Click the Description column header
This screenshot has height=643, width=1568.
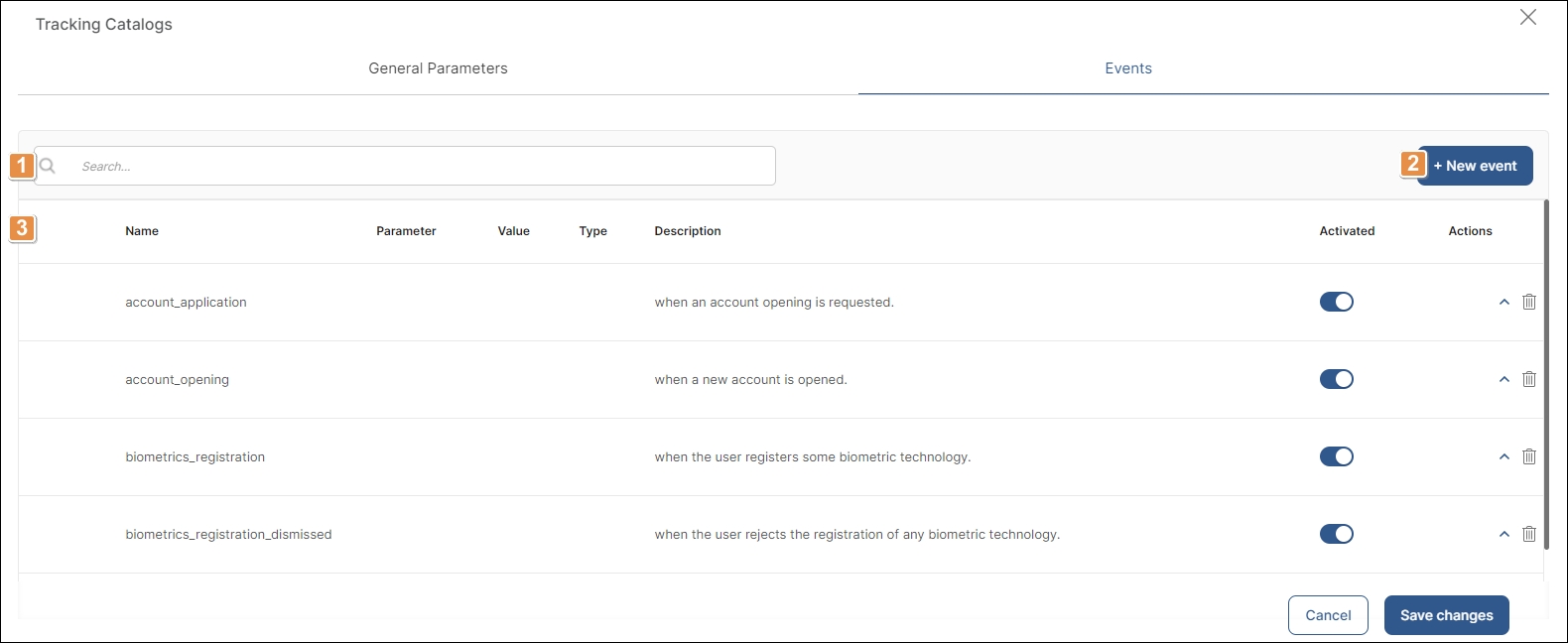pos(688,231)
